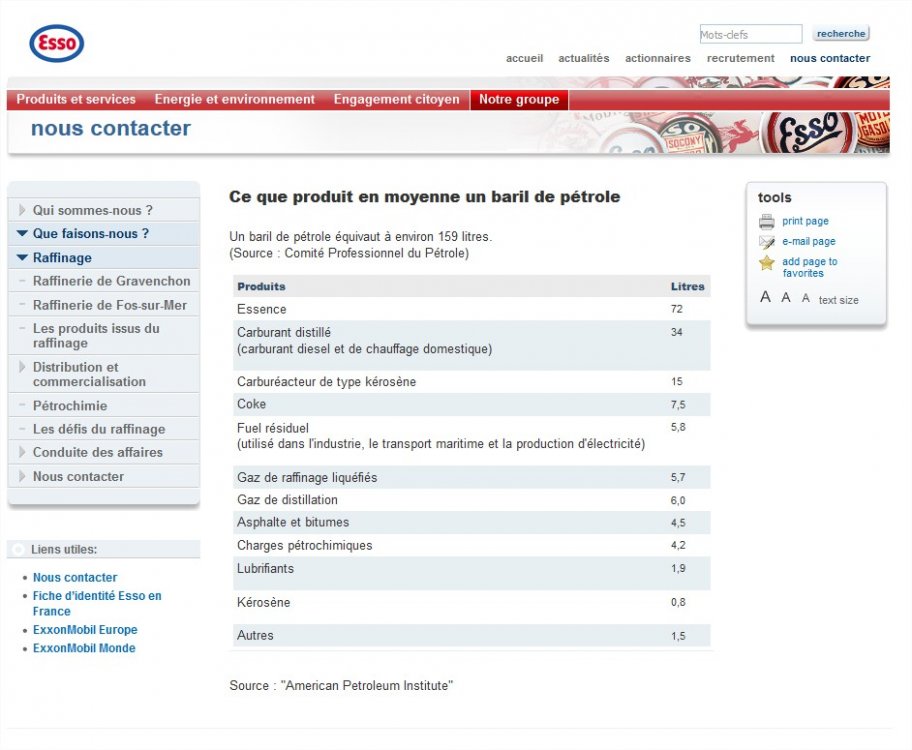Screen dimensions: 912x750
Task: Focus the Mots-clefs search field
Action: 751,34
